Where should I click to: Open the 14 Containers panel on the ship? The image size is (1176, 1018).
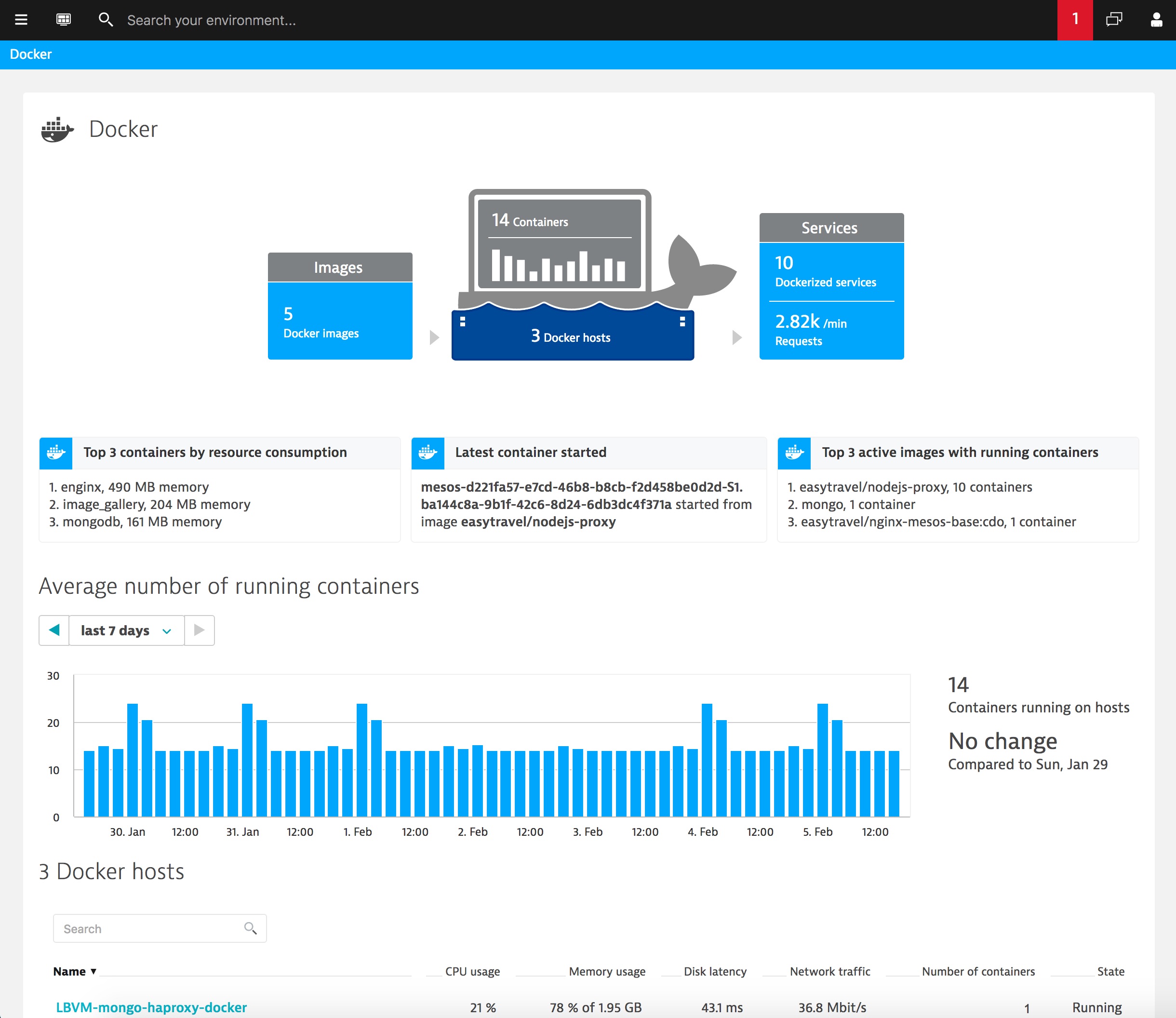pyautogui.click(x=560, y=243)
